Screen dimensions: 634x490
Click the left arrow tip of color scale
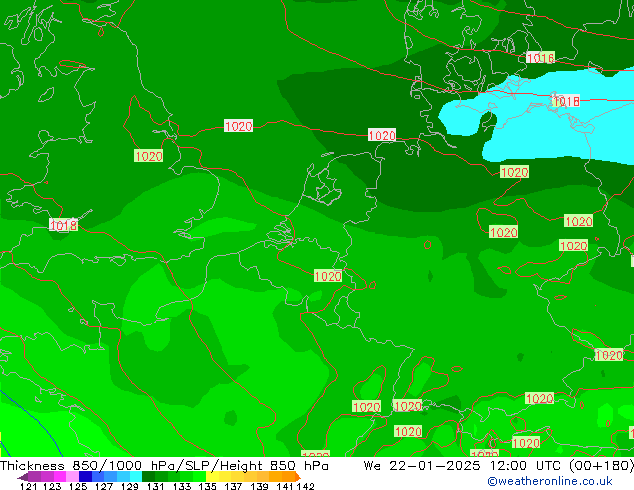(x=21, y=477)
